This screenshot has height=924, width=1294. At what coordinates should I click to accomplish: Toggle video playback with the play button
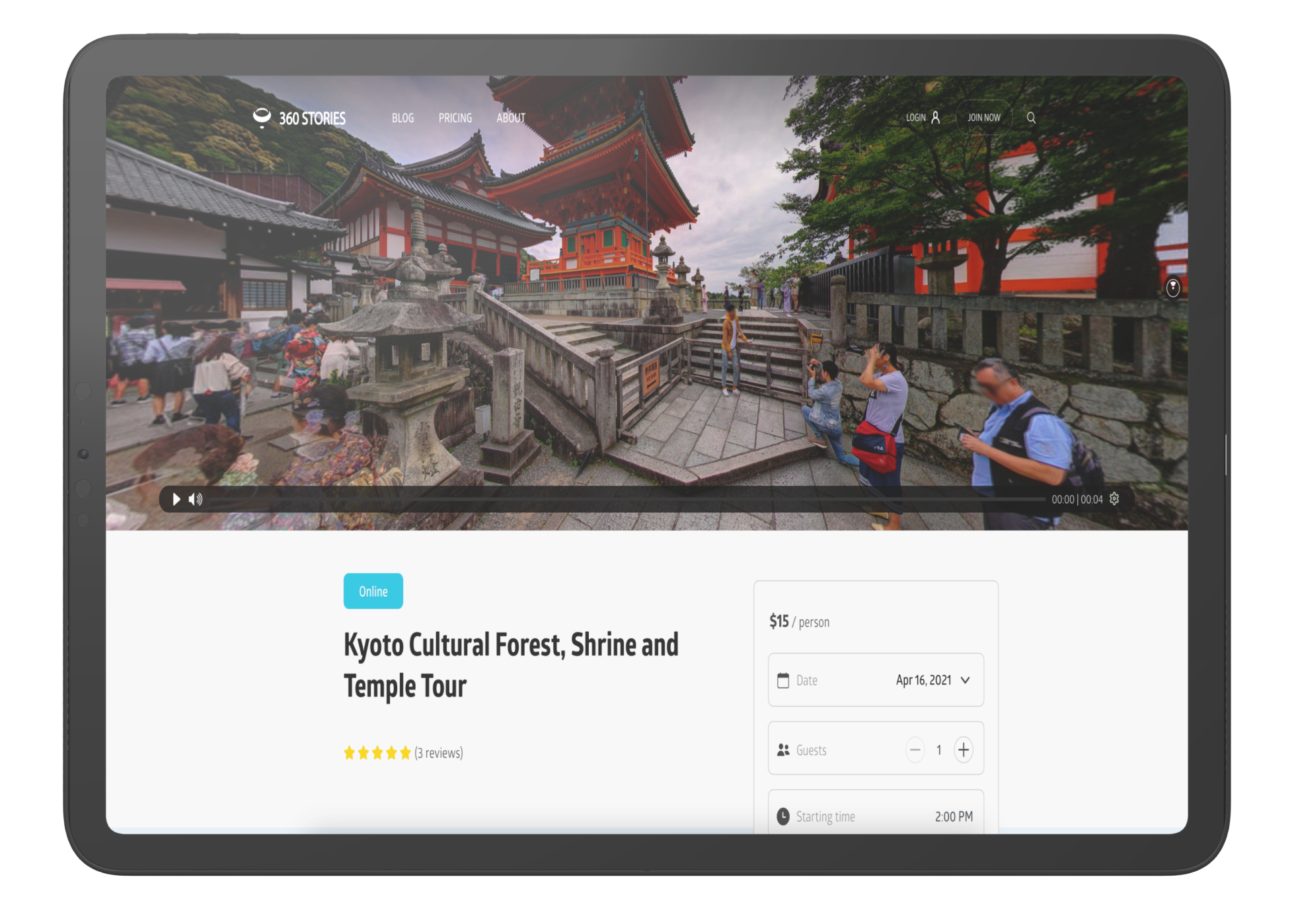click(x=175, y=500)
